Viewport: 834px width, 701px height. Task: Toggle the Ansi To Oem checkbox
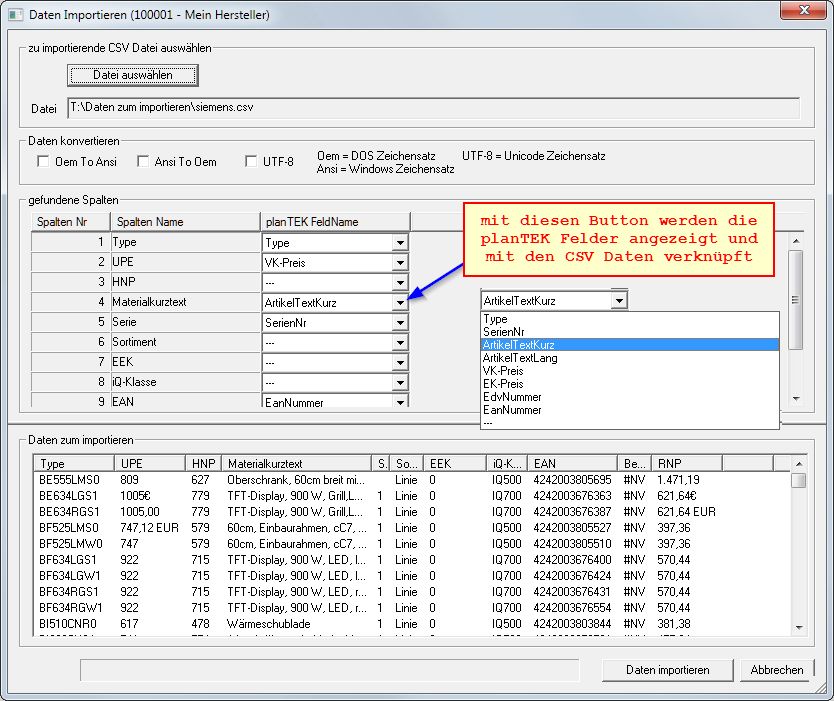[144, 162]
